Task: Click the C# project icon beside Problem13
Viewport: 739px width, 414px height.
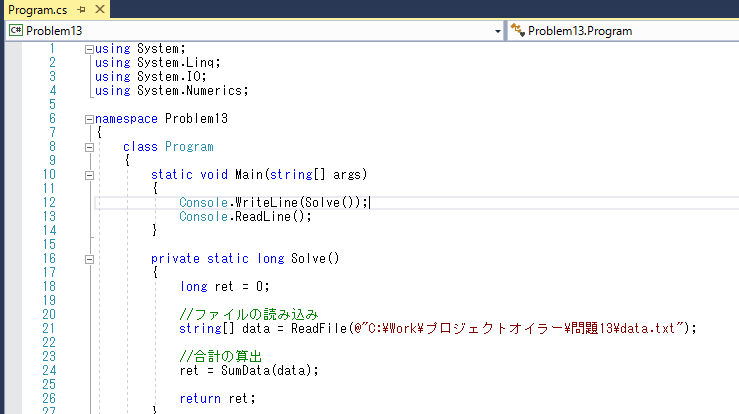Action: pyautogui.click(x=16, y=30)
